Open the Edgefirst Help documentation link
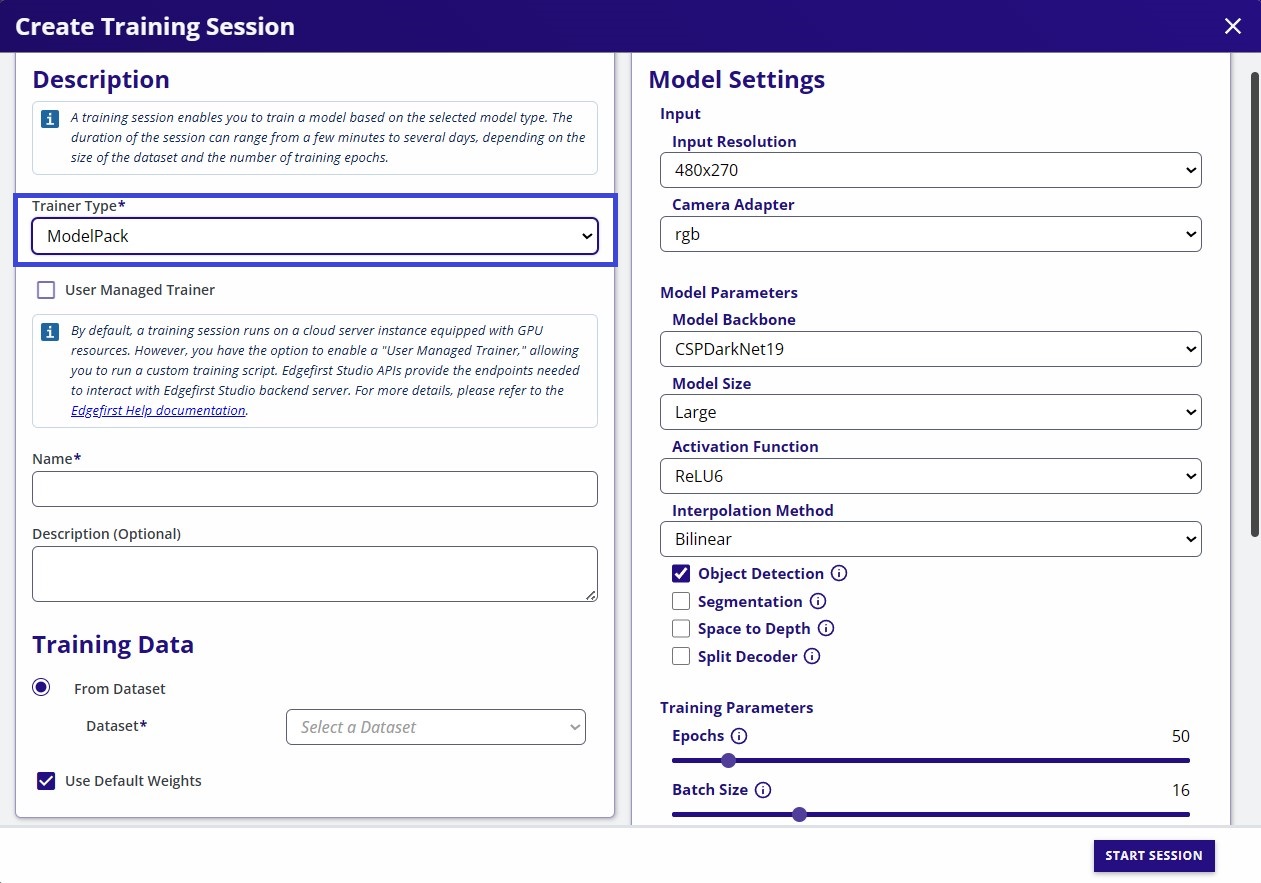Image resolution: width=1261 pixels, height=883 pixels. 157,410
